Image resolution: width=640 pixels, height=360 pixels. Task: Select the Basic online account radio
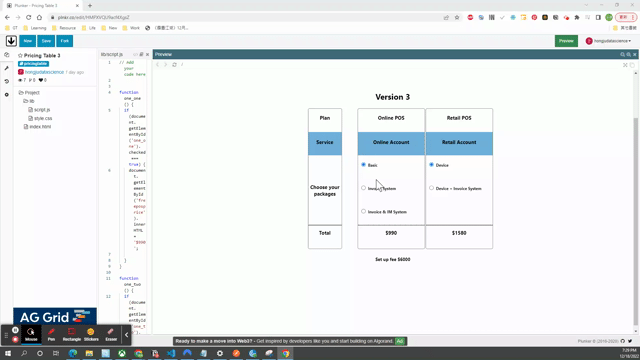(x=363, y=164)
